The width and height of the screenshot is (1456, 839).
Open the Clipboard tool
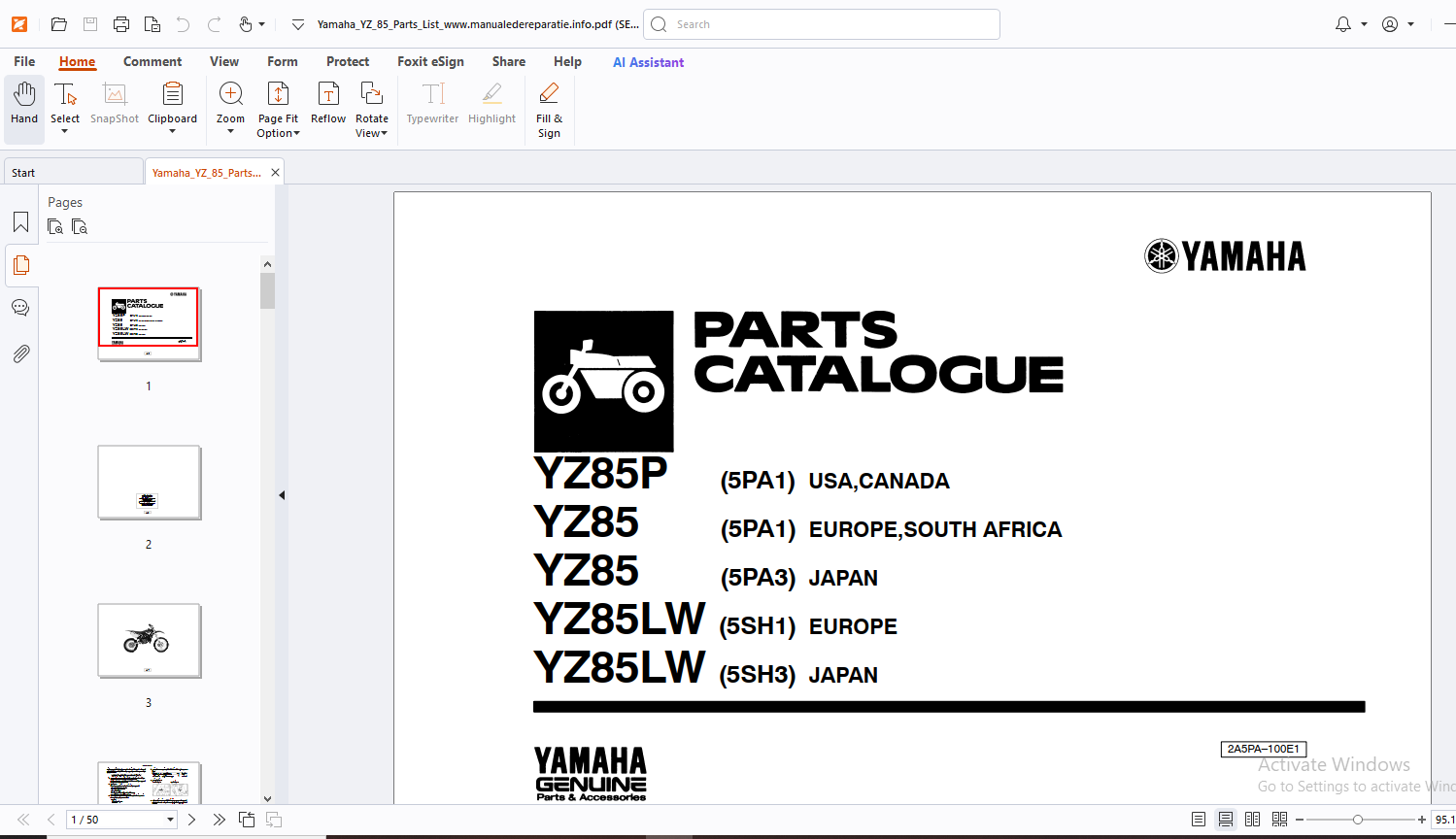coord(173,101)
